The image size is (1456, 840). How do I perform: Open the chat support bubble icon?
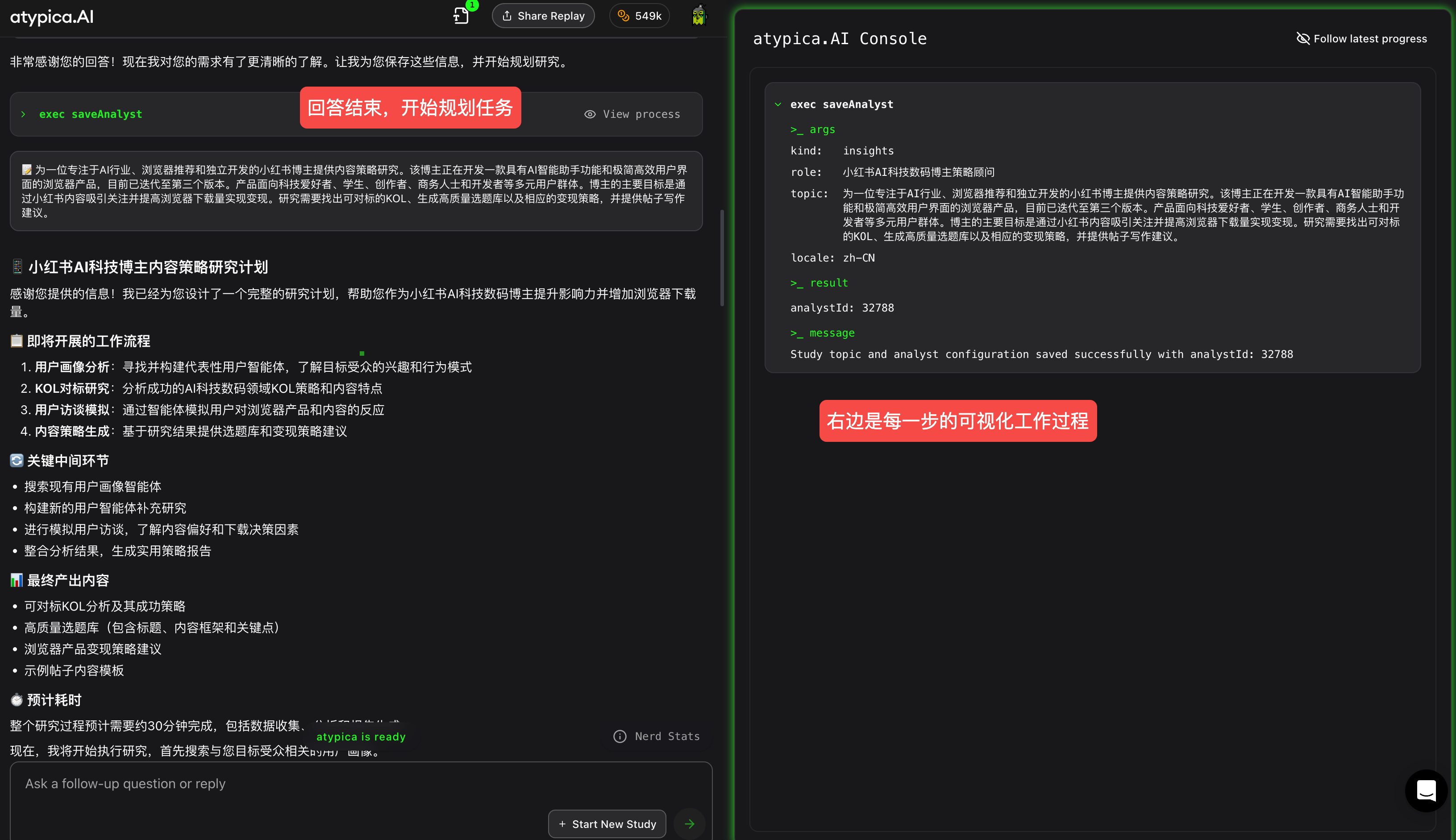point(1426,790)
